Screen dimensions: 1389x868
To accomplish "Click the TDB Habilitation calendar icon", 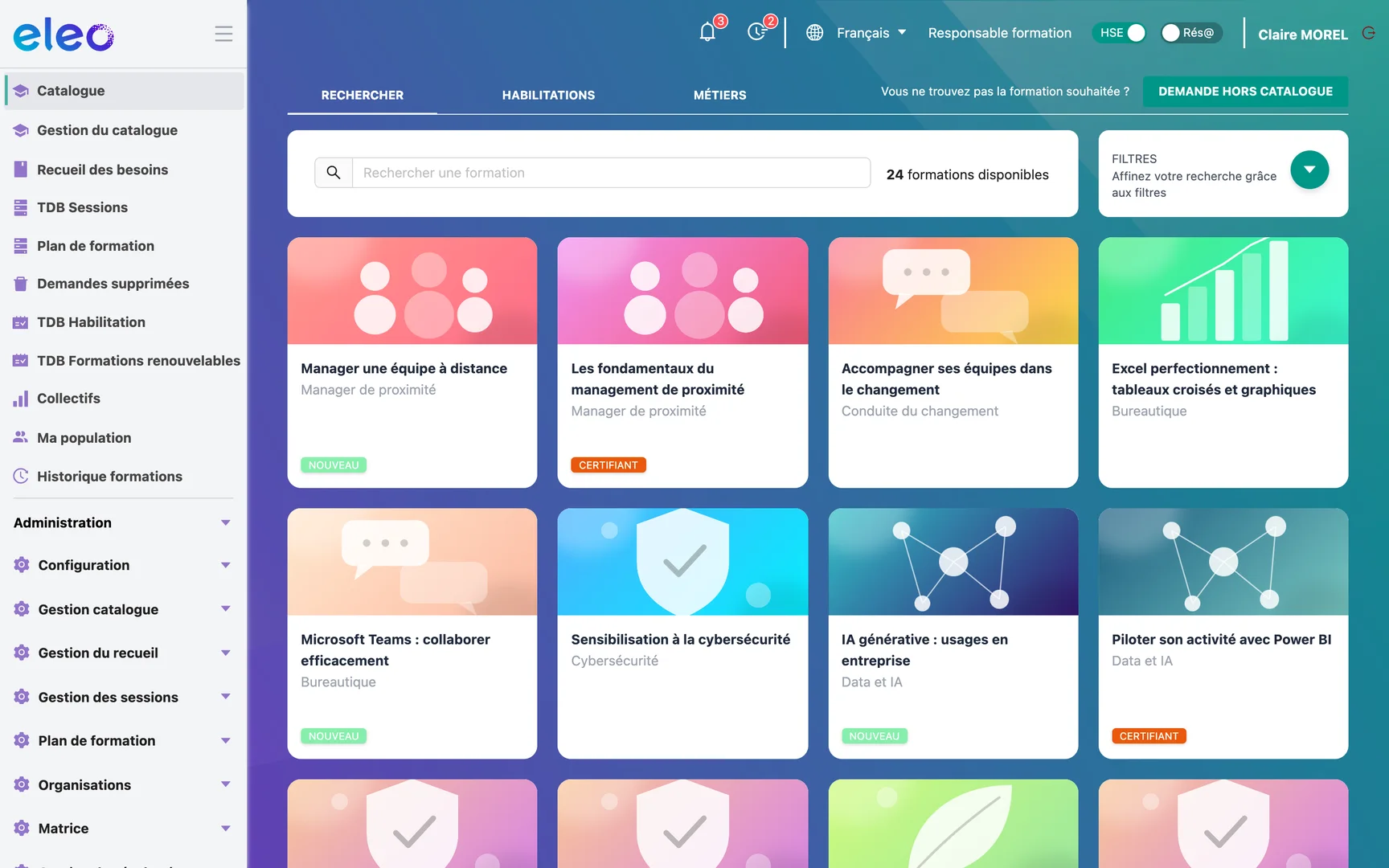I will click(21, 322).
